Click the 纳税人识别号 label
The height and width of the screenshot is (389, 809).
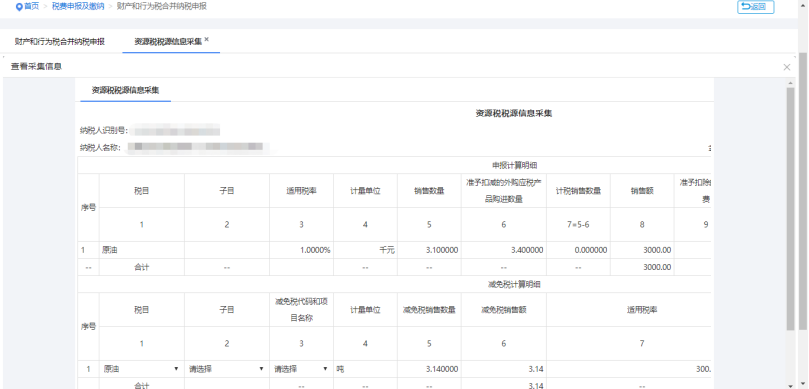104,130
